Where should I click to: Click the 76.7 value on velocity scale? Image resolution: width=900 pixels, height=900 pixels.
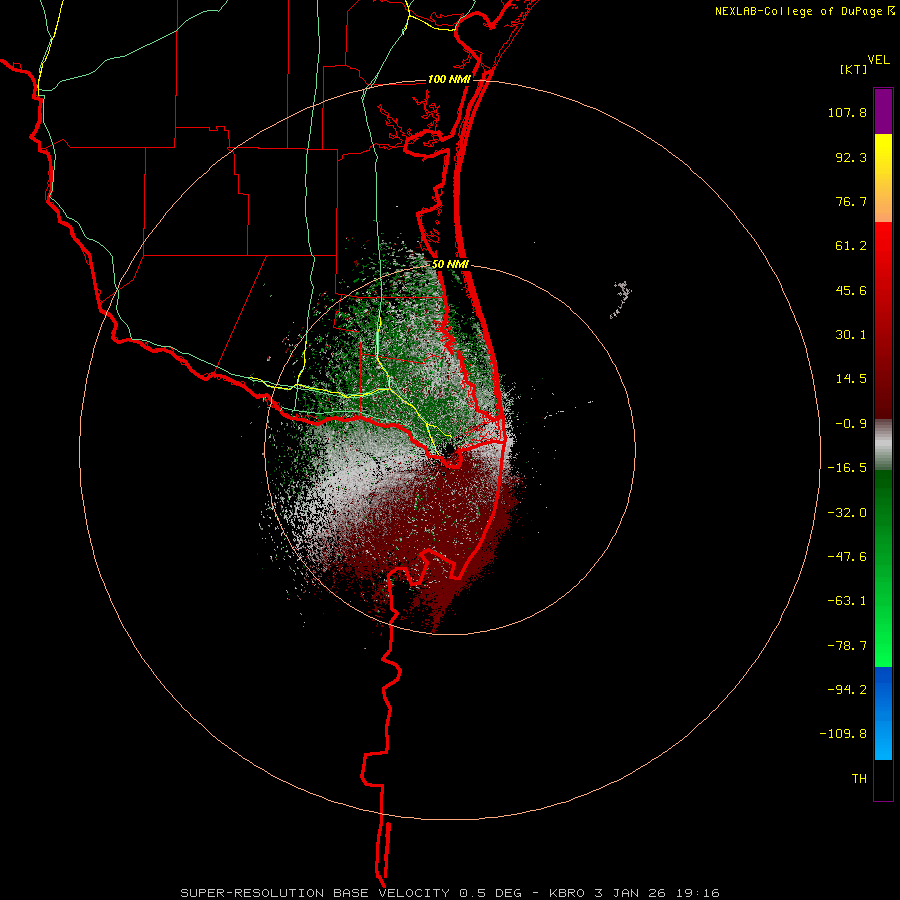click(x=851, y=201)
